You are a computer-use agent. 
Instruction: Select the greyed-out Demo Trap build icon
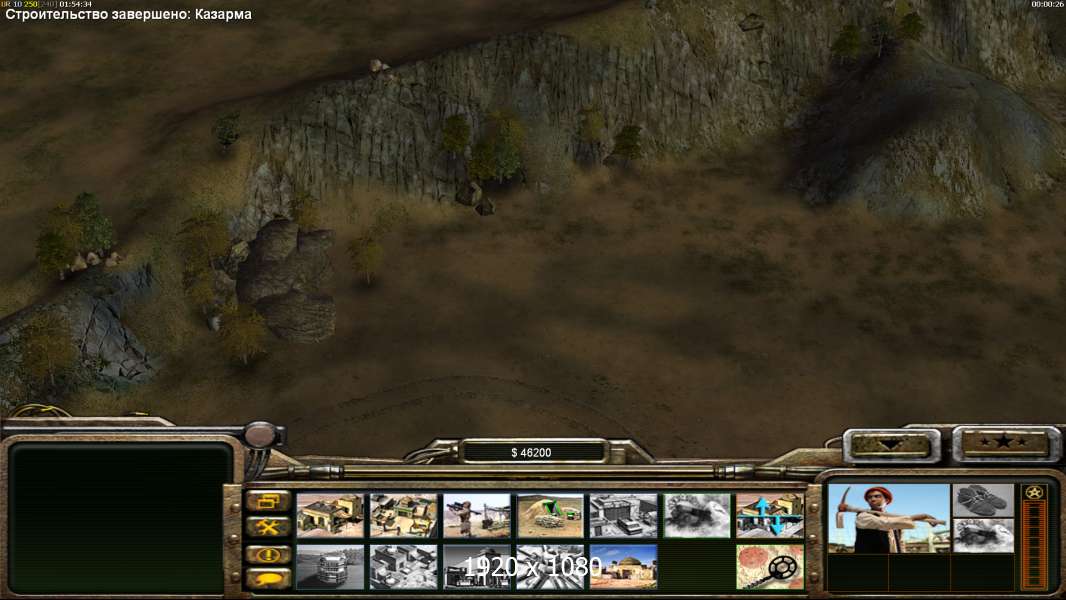(x=697, y=516)
